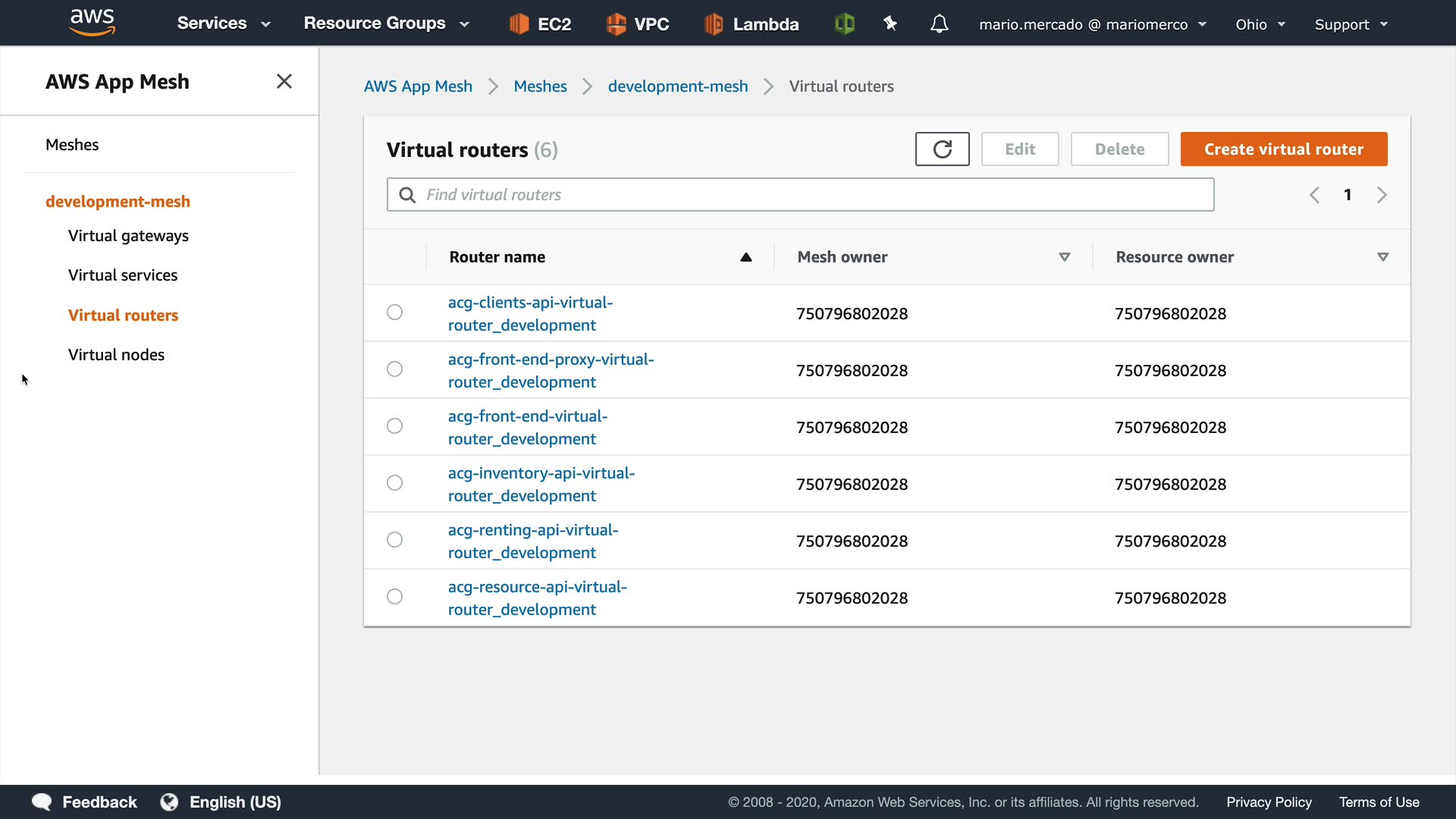
Task: Open Virtual gateways sidebar item
Action: [x=128, y=236]
